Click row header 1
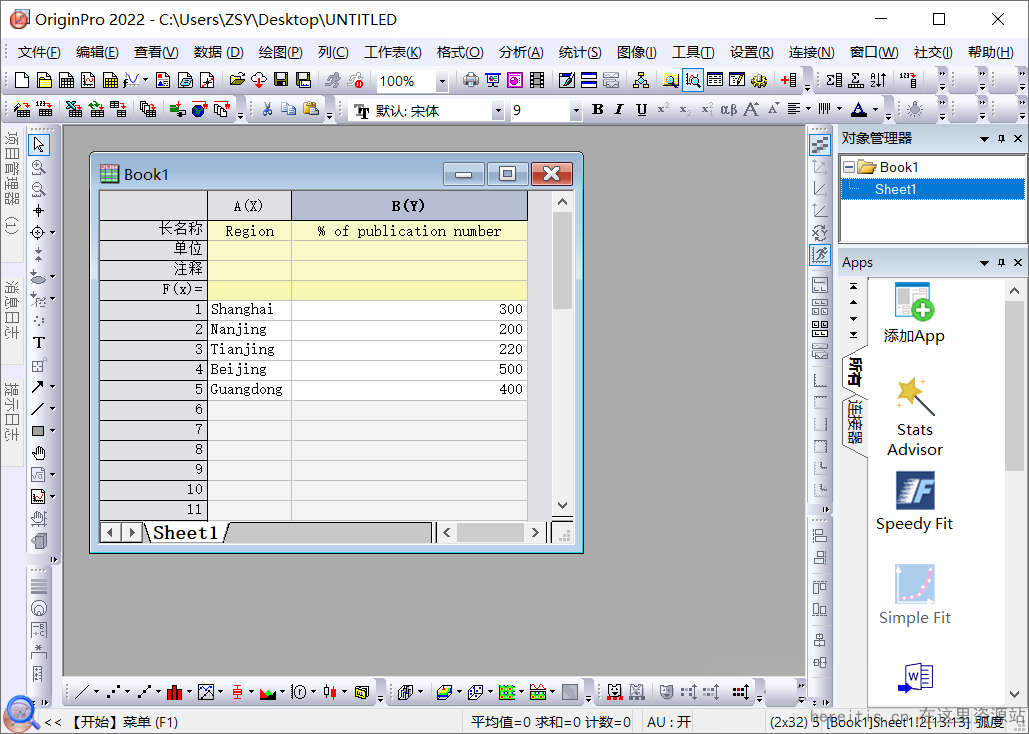 coord(153,309)
